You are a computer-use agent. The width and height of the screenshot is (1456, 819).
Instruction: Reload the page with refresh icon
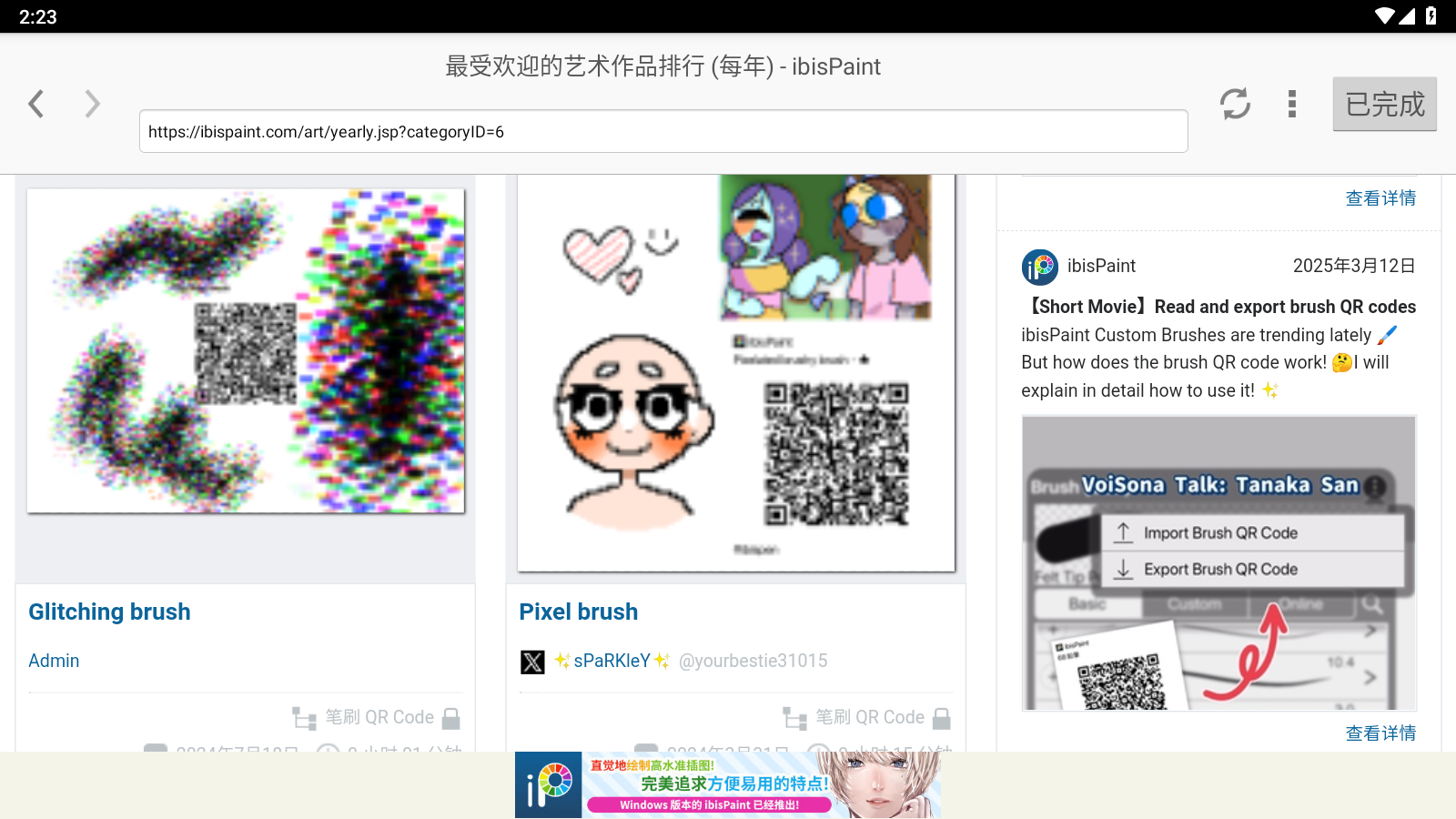(x=1235, y=104)
